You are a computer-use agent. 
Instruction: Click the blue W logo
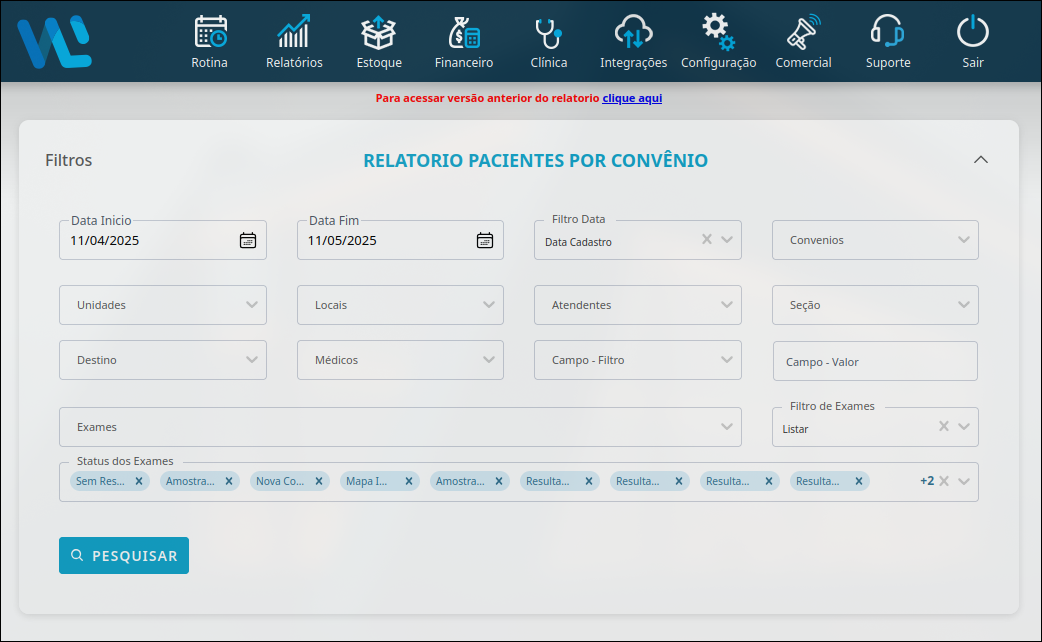(x=54, y=42)
